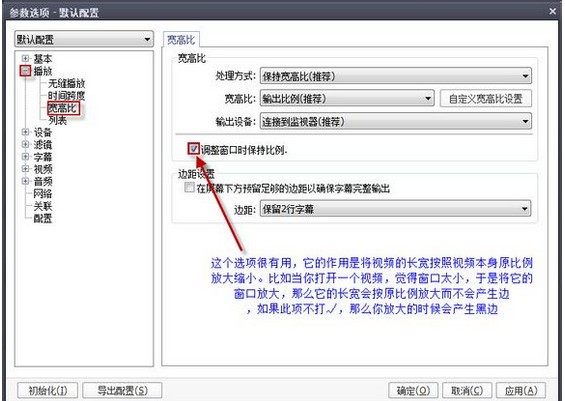Collapse the 播放 tree node
Screen dimensions: 565x401
pos(25,71)
